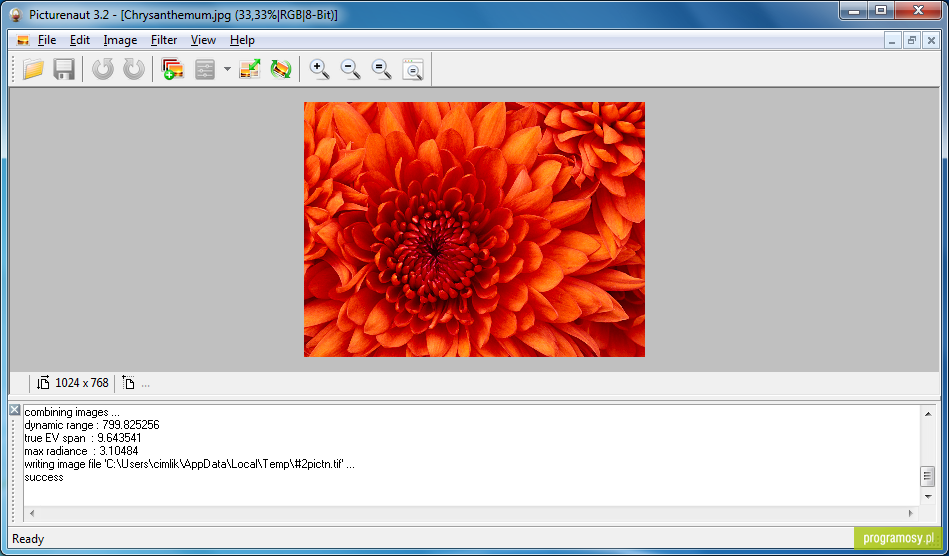This screenshot has width=949, height=556.
Task: Zoom out with the minus magnifier
Action: [350, 69]
